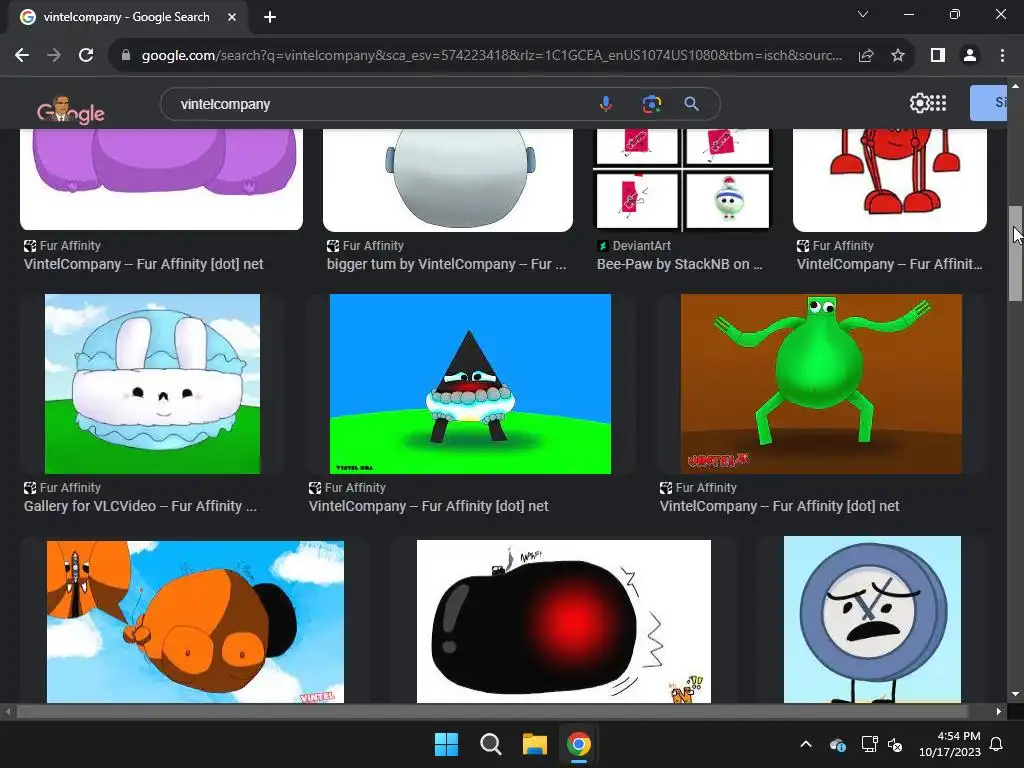This screenshot has height=768, width=1024.
Task: Click the lock icon in address bar
Action: tap(126, 56)
